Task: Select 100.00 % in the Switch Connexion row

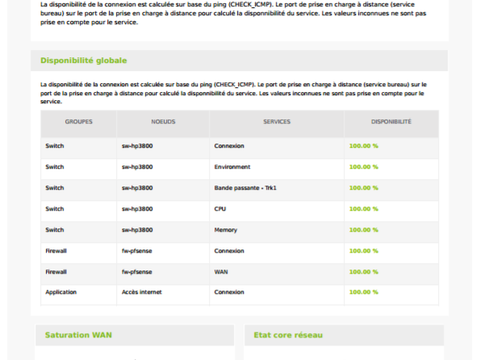Action: click(364, 146)
